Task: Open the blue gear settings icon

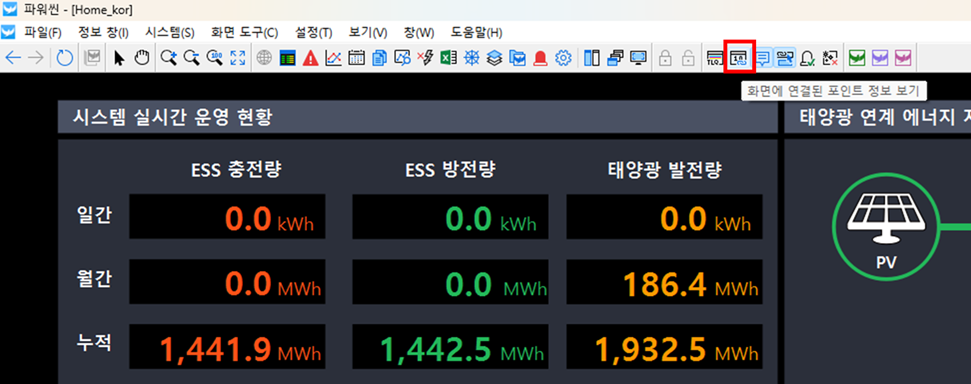Action: pyautogui.click(x=563, y=58)
